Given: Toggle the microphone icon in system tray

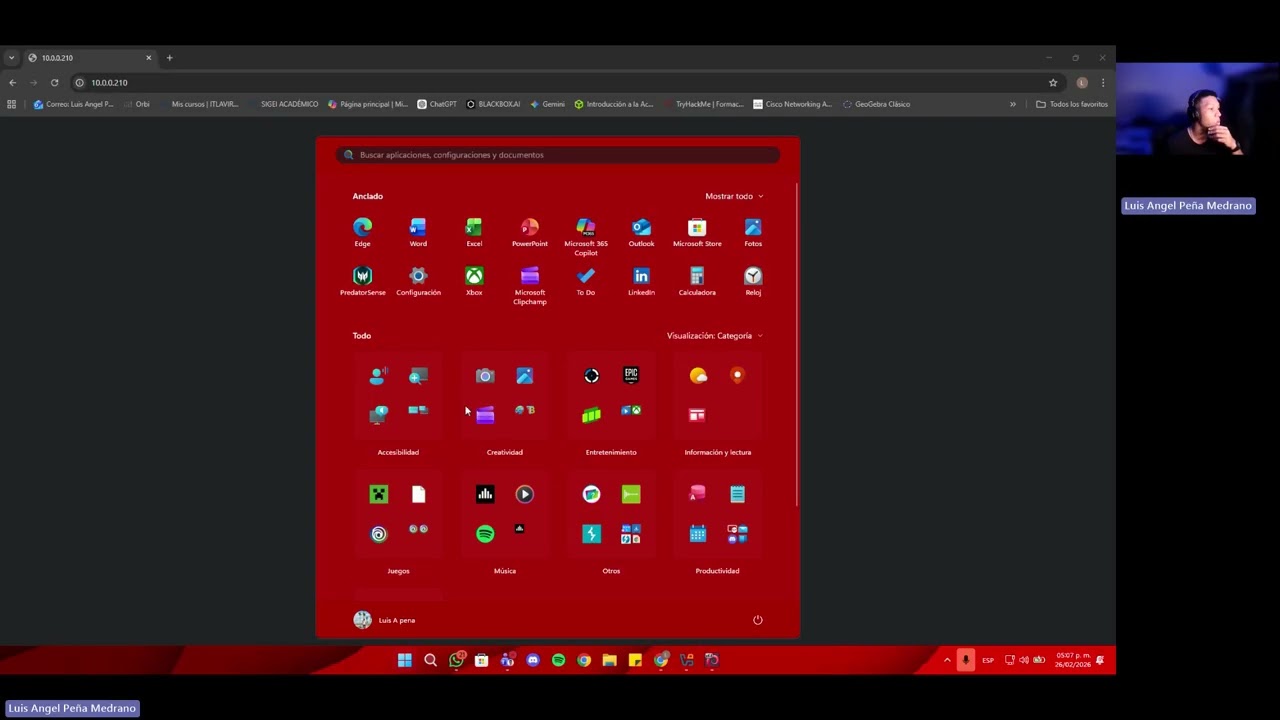Looking at the screenshot, I should [x=966, y=660].
